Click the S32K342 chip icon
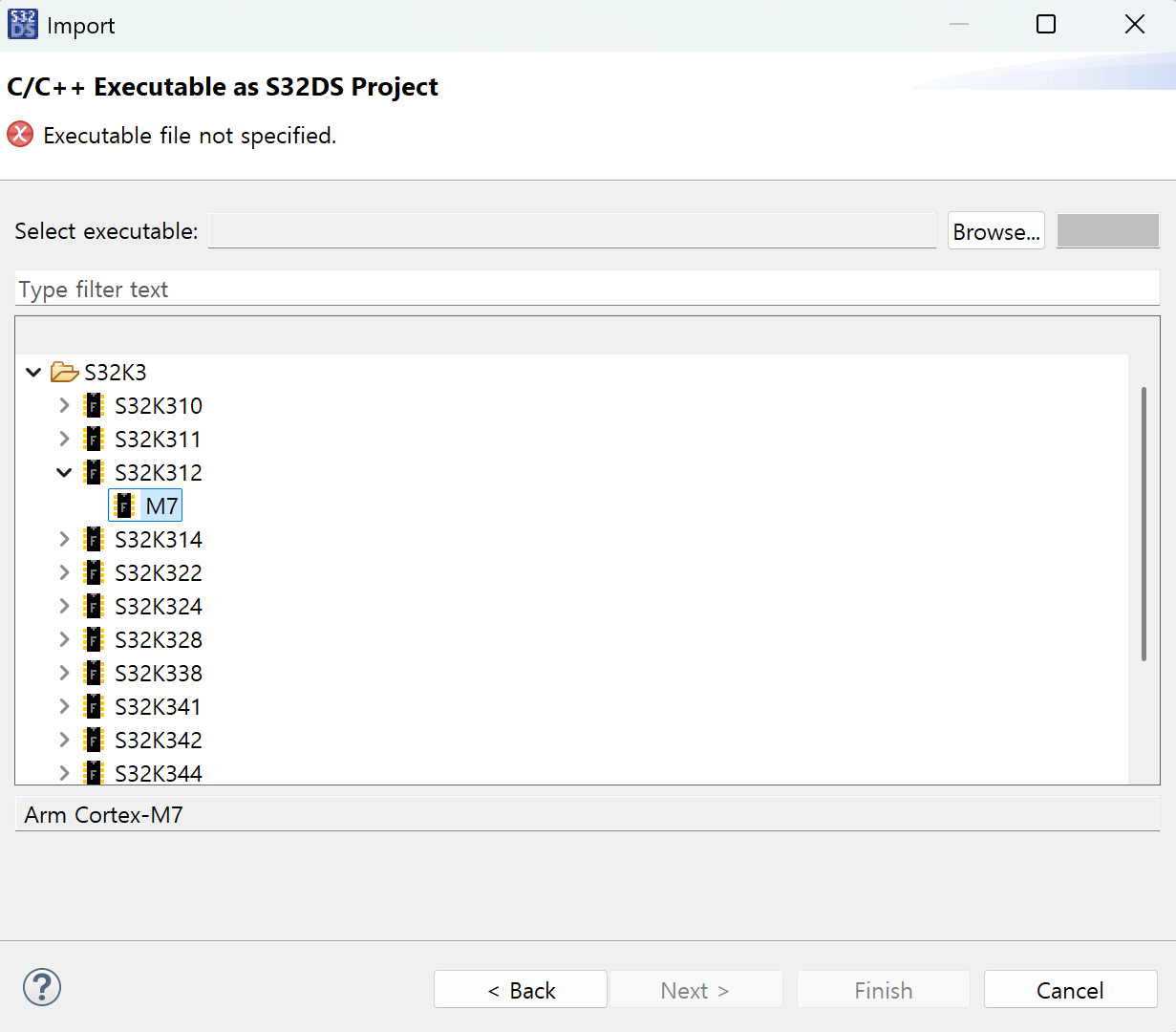Screen dimensions: 1176x1032 point(94,740)
